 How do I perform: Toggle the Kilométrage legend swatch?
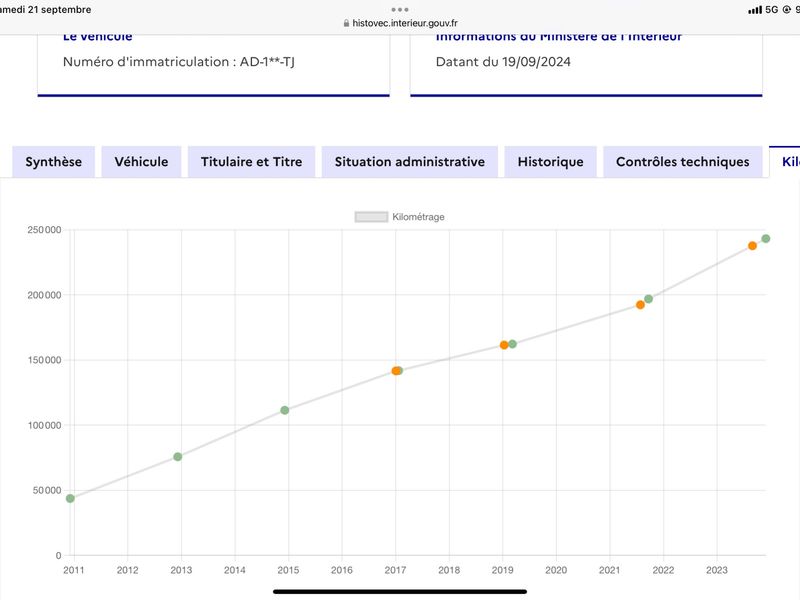[371, 217]
